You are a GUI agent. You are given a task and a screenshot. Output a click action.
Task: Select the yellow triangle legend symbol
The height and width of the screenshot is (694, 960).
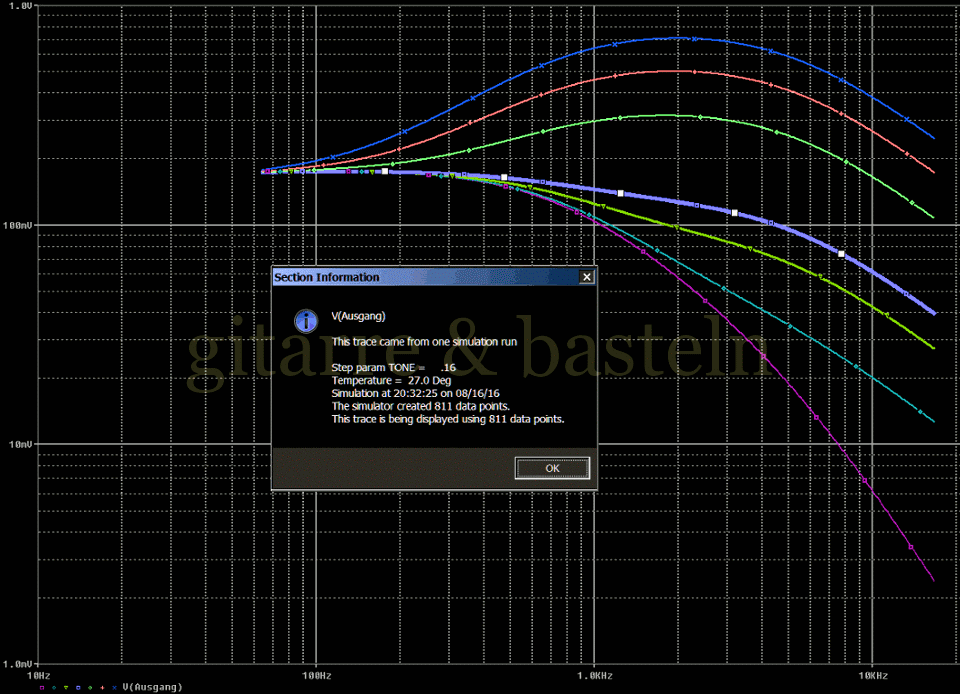pyautogui.click(x=66, y=688)
